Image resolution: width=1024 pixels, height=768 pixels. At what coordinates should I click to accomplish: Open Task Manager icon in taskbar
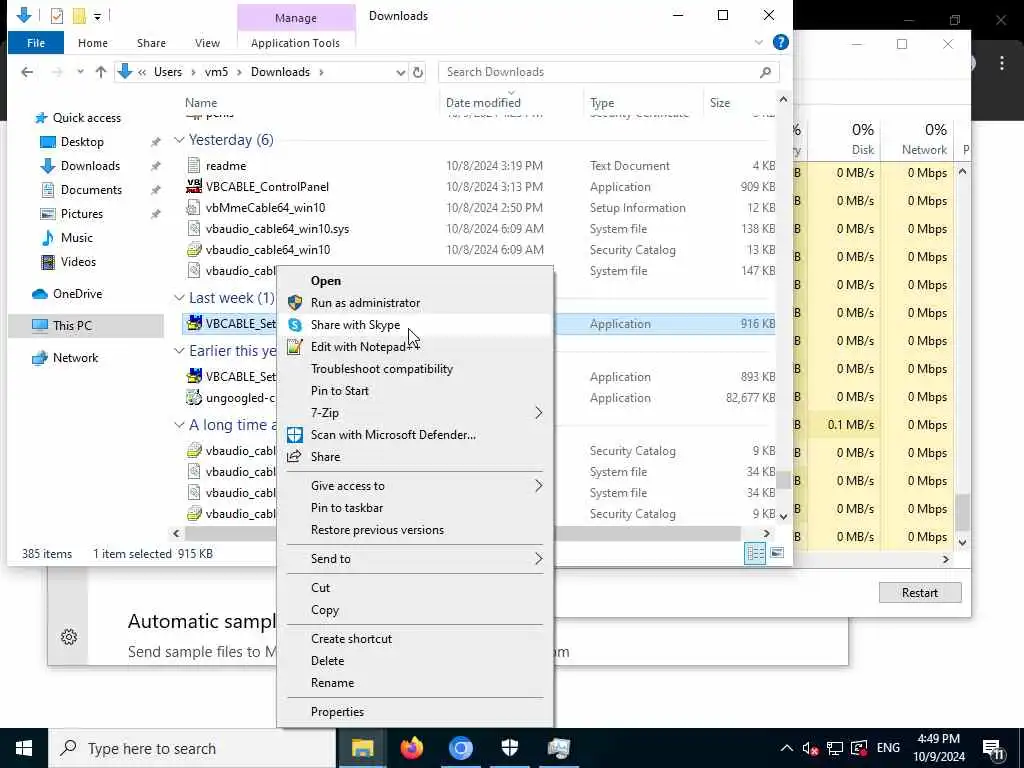tap(558, 748)
